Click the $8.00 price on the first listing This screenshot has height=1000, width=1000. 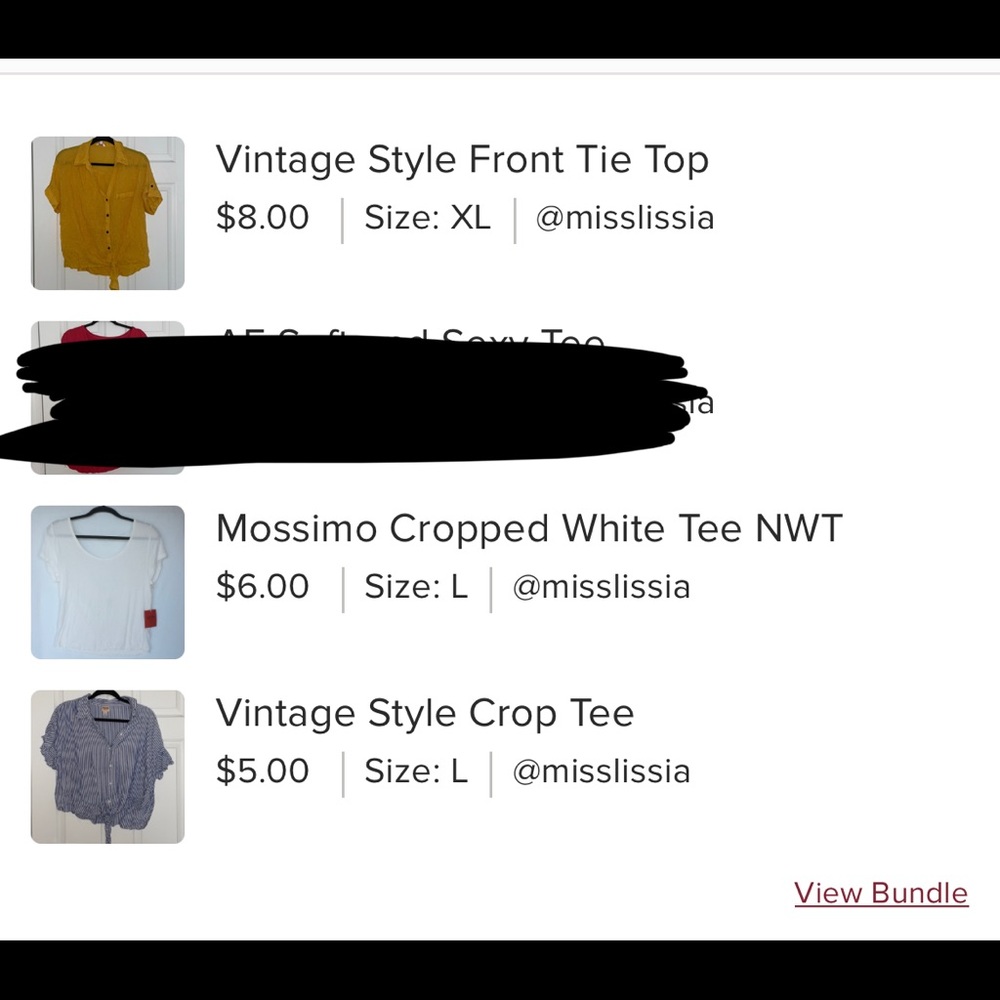pos(262,217)
